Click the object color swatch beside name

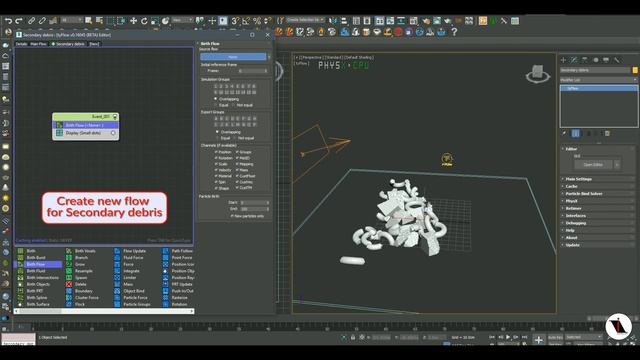[635, 70]
